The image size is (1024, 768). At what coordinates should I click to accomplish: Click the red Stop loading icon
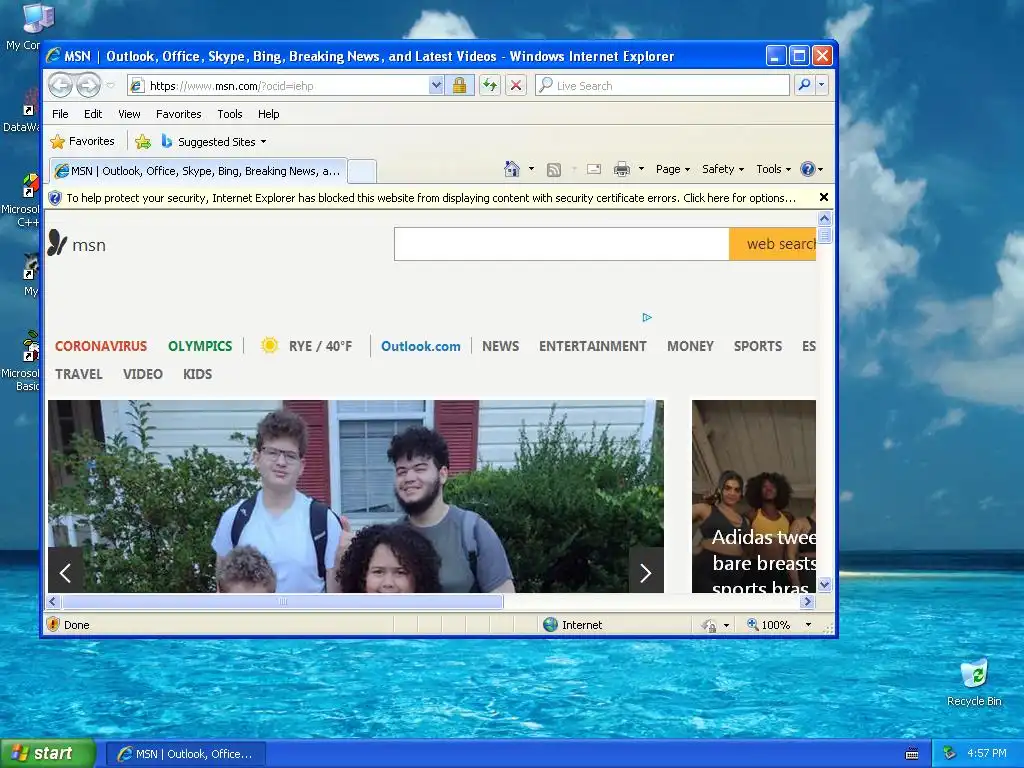516,86
